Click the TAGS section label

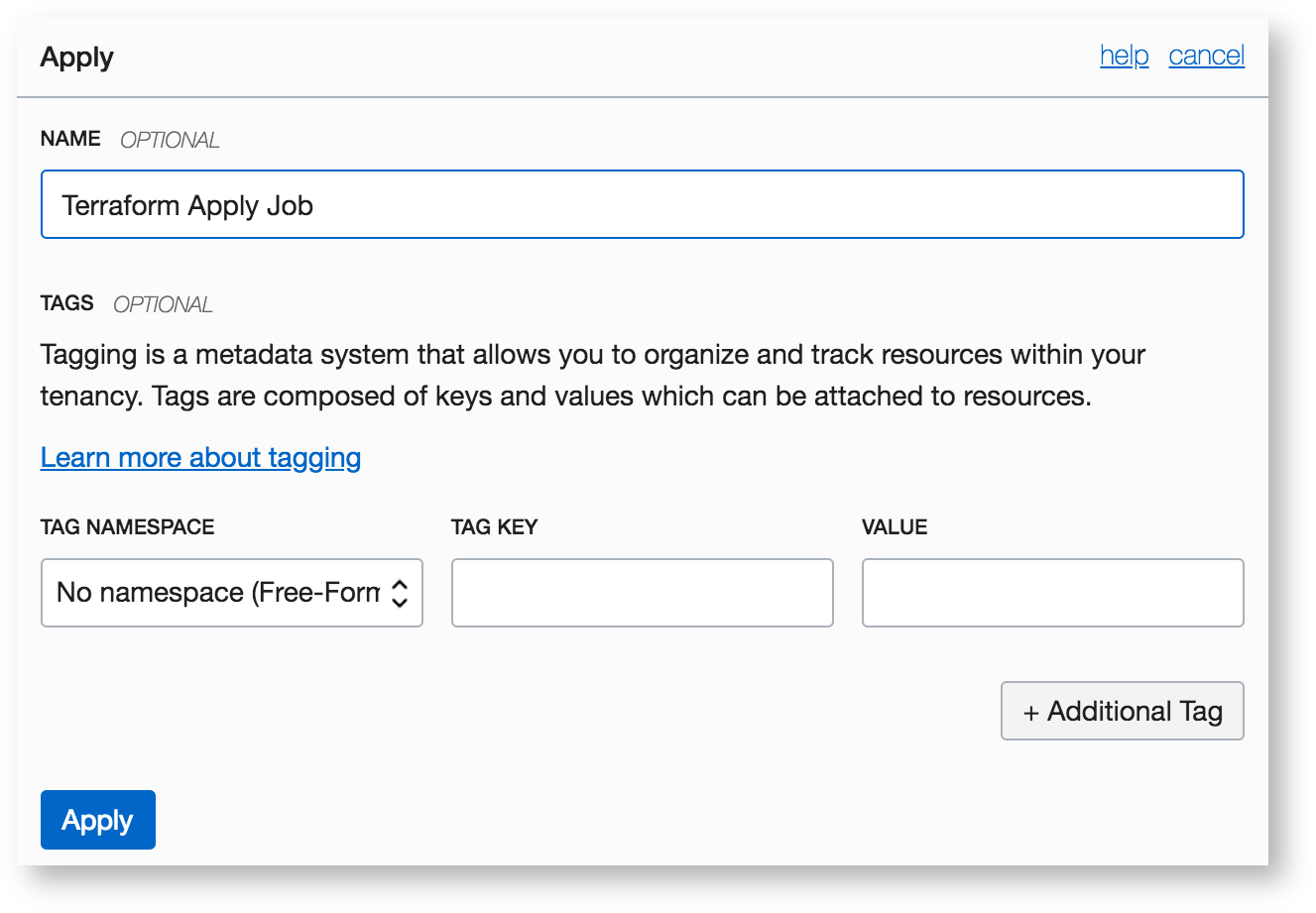pyautogui.click(x=67, y=303)
